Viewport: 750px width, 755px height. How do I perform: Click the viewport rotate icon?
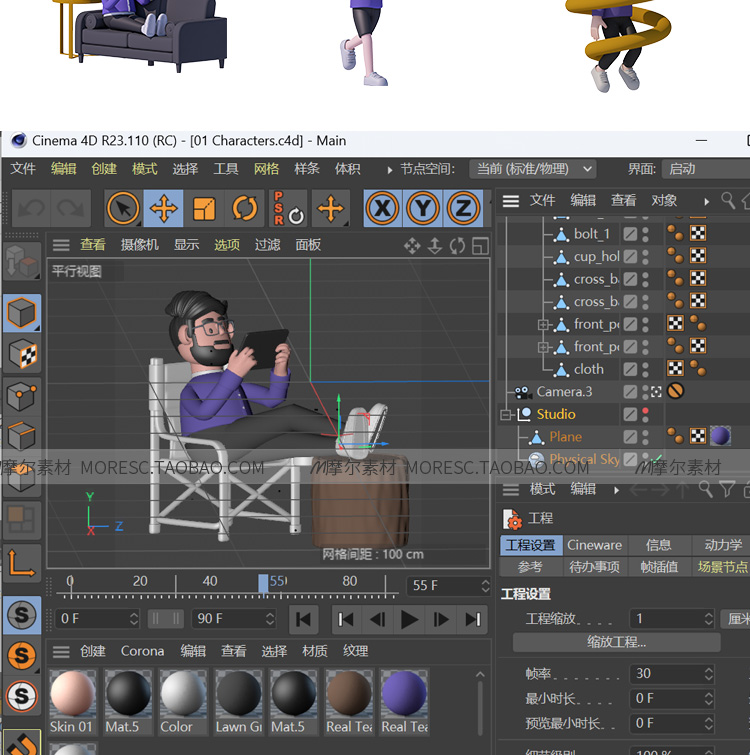457,246
